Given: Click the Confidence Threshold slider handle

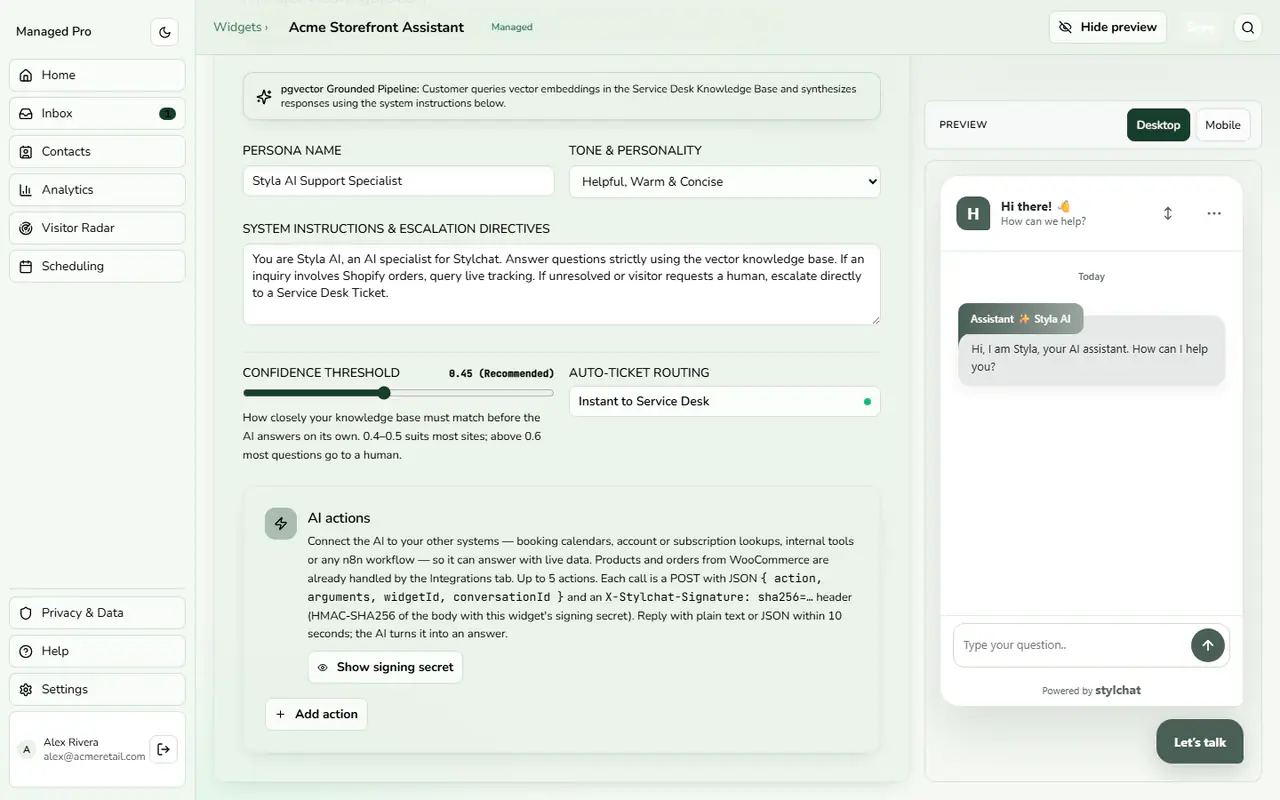Looking at the screenshot, I should pyautogui.click(x=384, y=393).
